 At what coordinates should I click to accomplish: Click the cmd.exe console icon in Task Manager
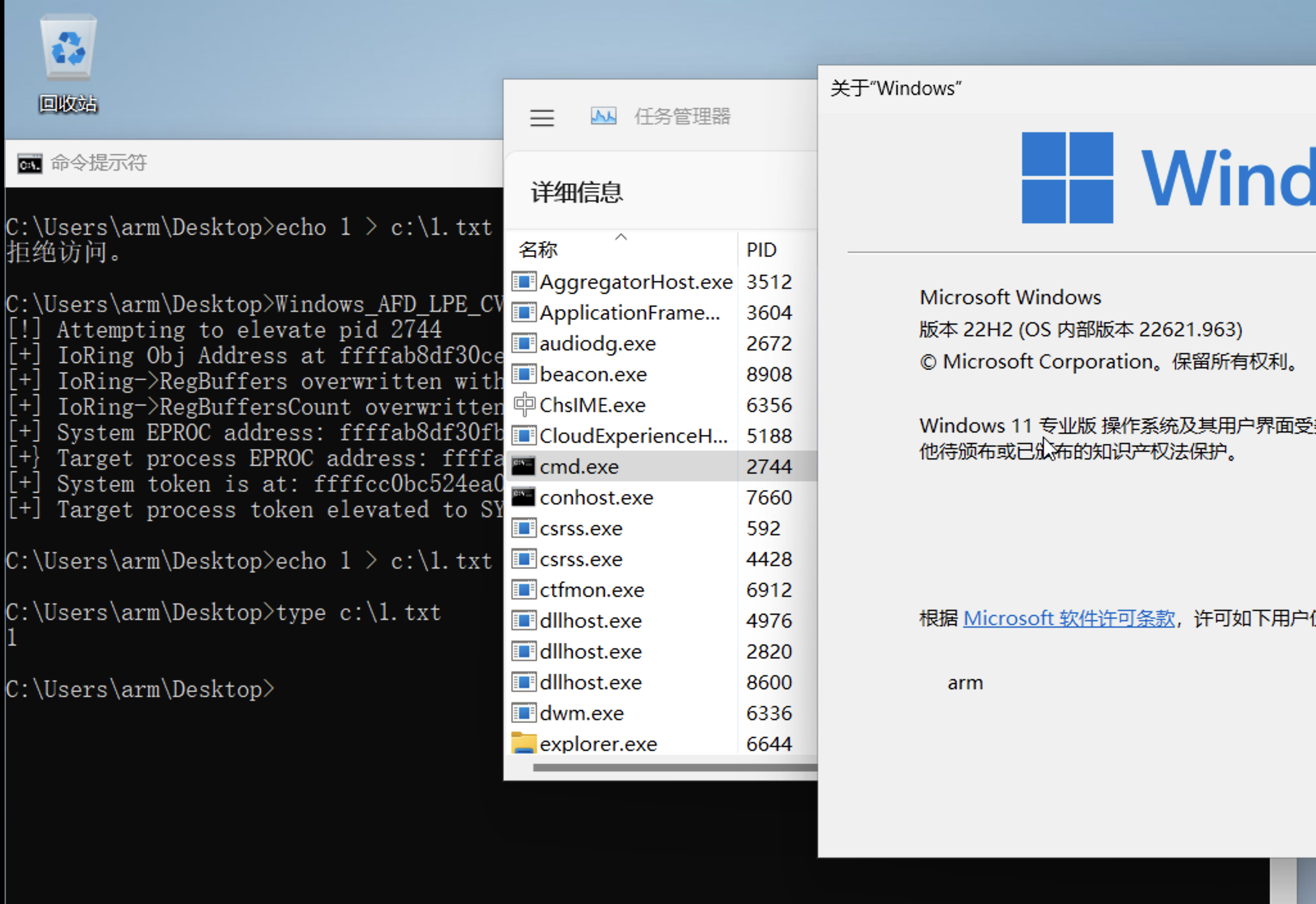[523, 466]
